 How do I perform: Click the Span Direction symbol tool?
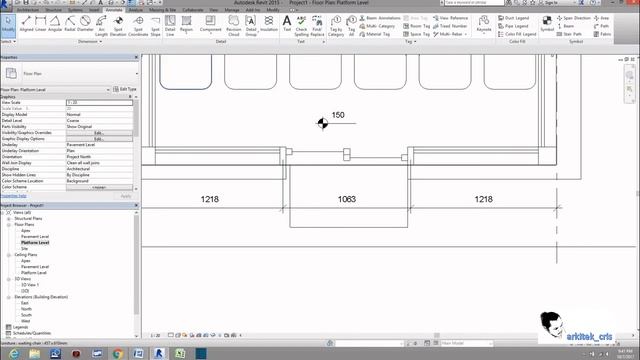pyautogui.click(x=573, y=18)
